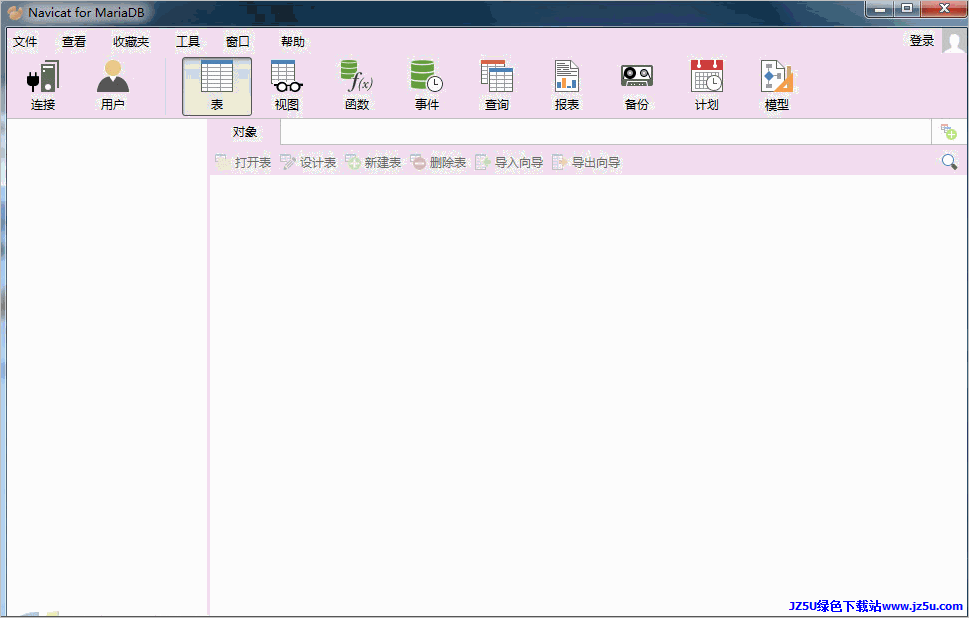
Task: Open the 查询 (Query) toolbar icon
Action: pyautogui.click(x=497, y=86)
